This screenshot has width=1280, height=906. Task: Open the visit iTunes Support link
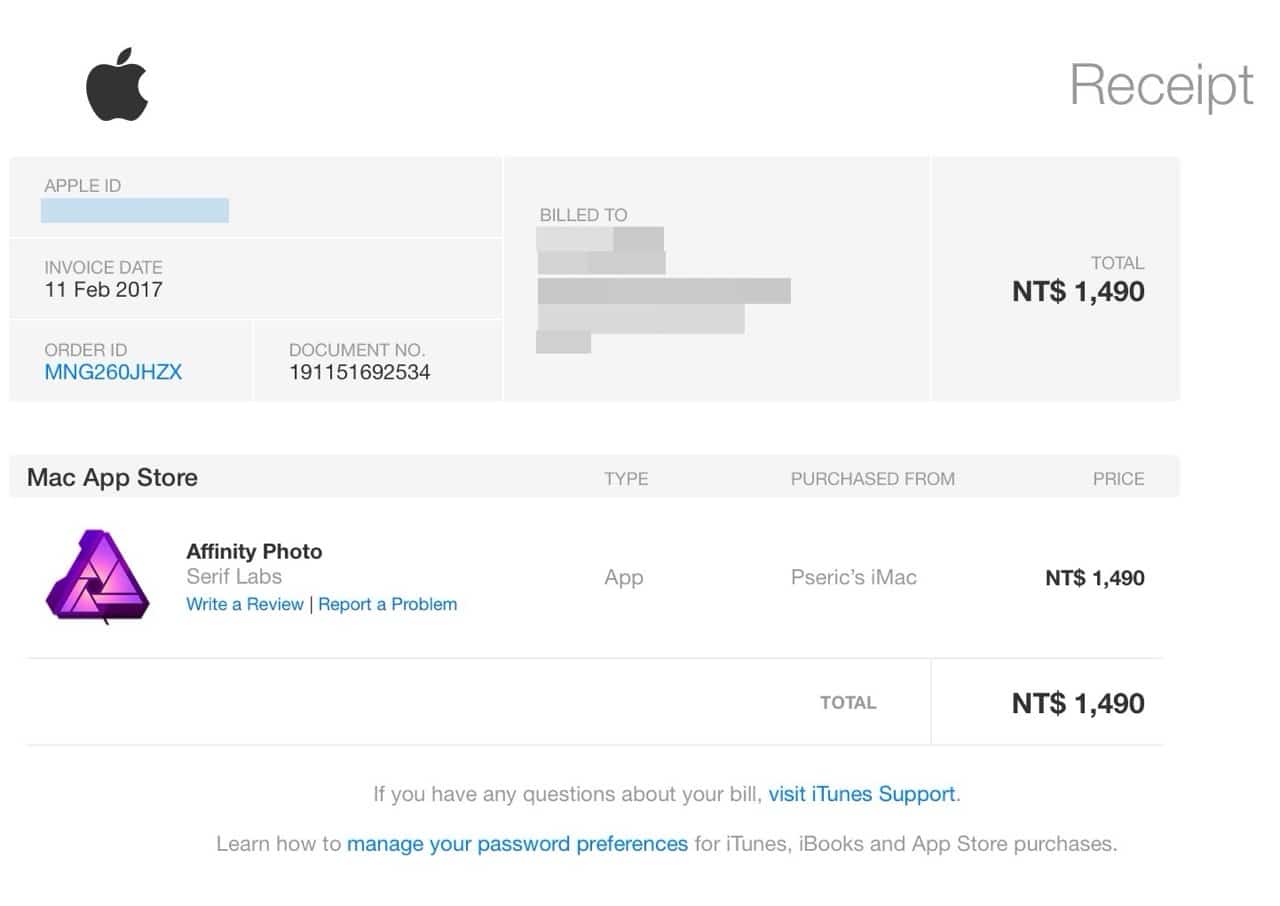pos(862,794)
